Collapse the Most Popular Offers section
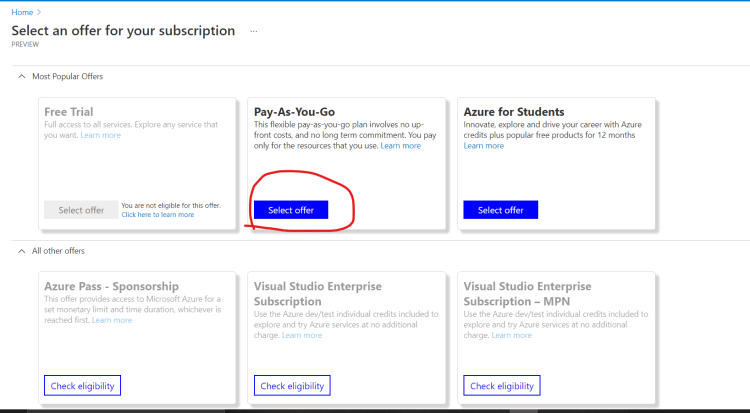This screenshot has height=413, width=750. 22,77
